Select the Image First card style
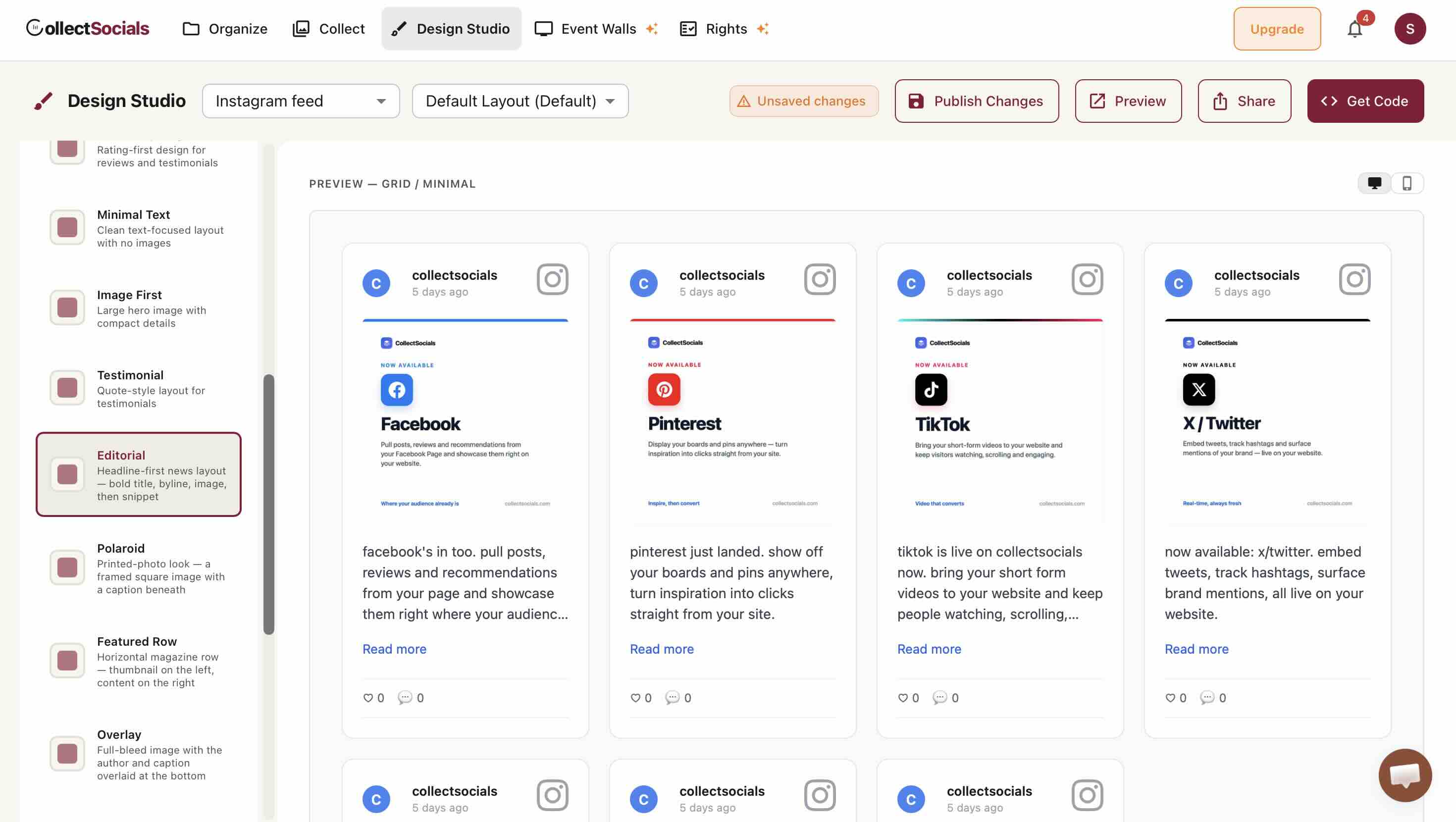The height and width of the screenshot is (822, 1456). click(139, 308)
